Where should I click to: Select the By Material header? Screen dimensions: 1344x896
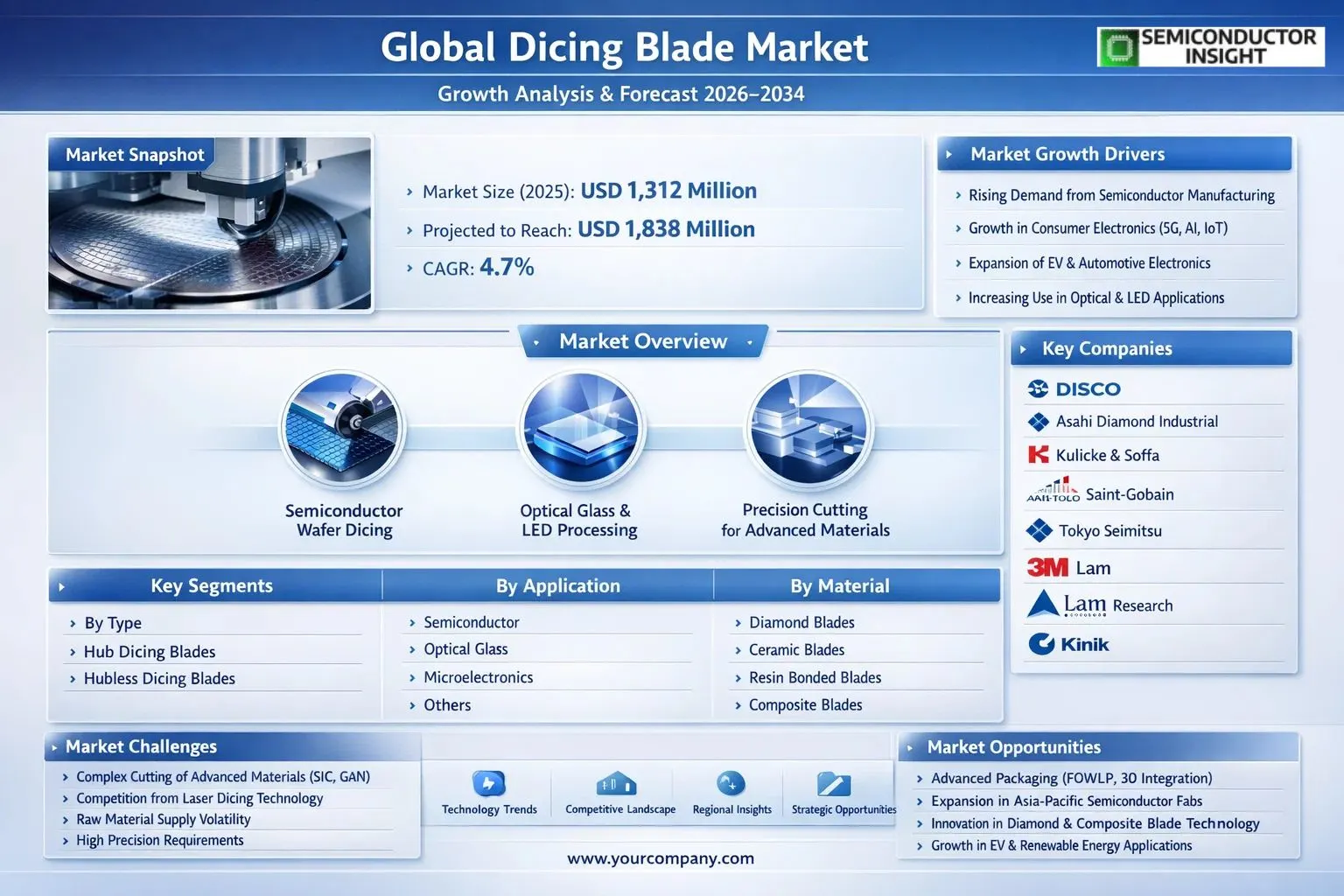tap(840, 586)
